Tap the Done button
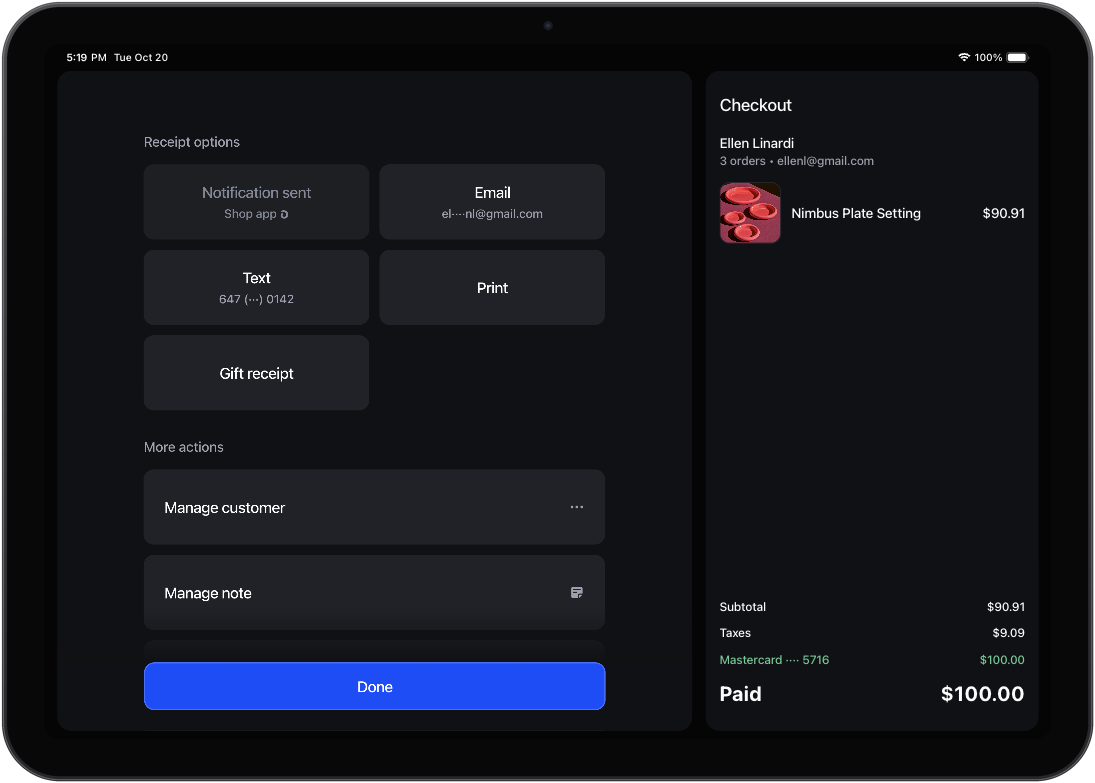Screen dimensions: 1095x783 coord(374,686)
